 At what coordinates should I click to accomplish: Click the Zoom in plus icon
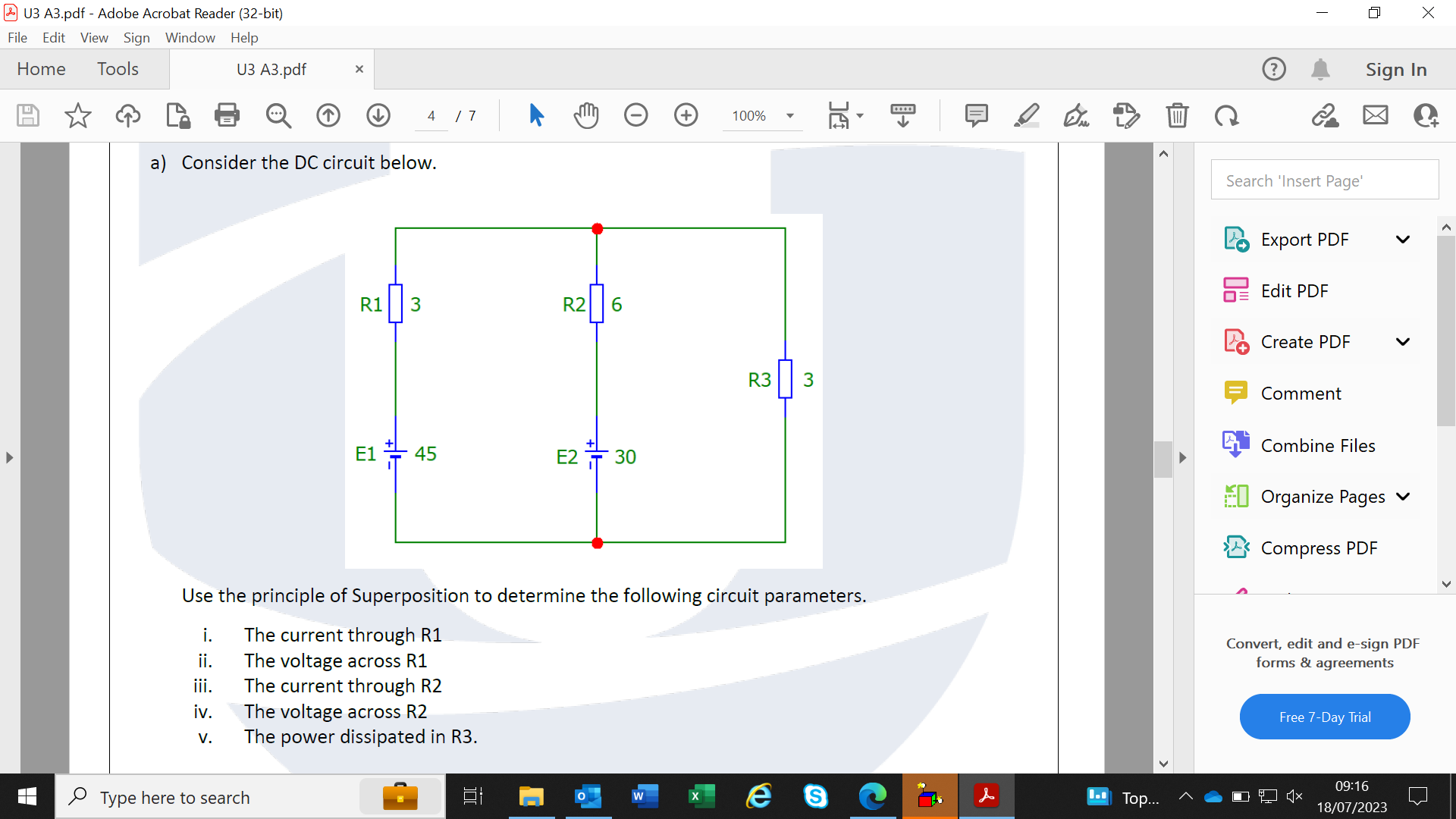(x=686, y=115)
